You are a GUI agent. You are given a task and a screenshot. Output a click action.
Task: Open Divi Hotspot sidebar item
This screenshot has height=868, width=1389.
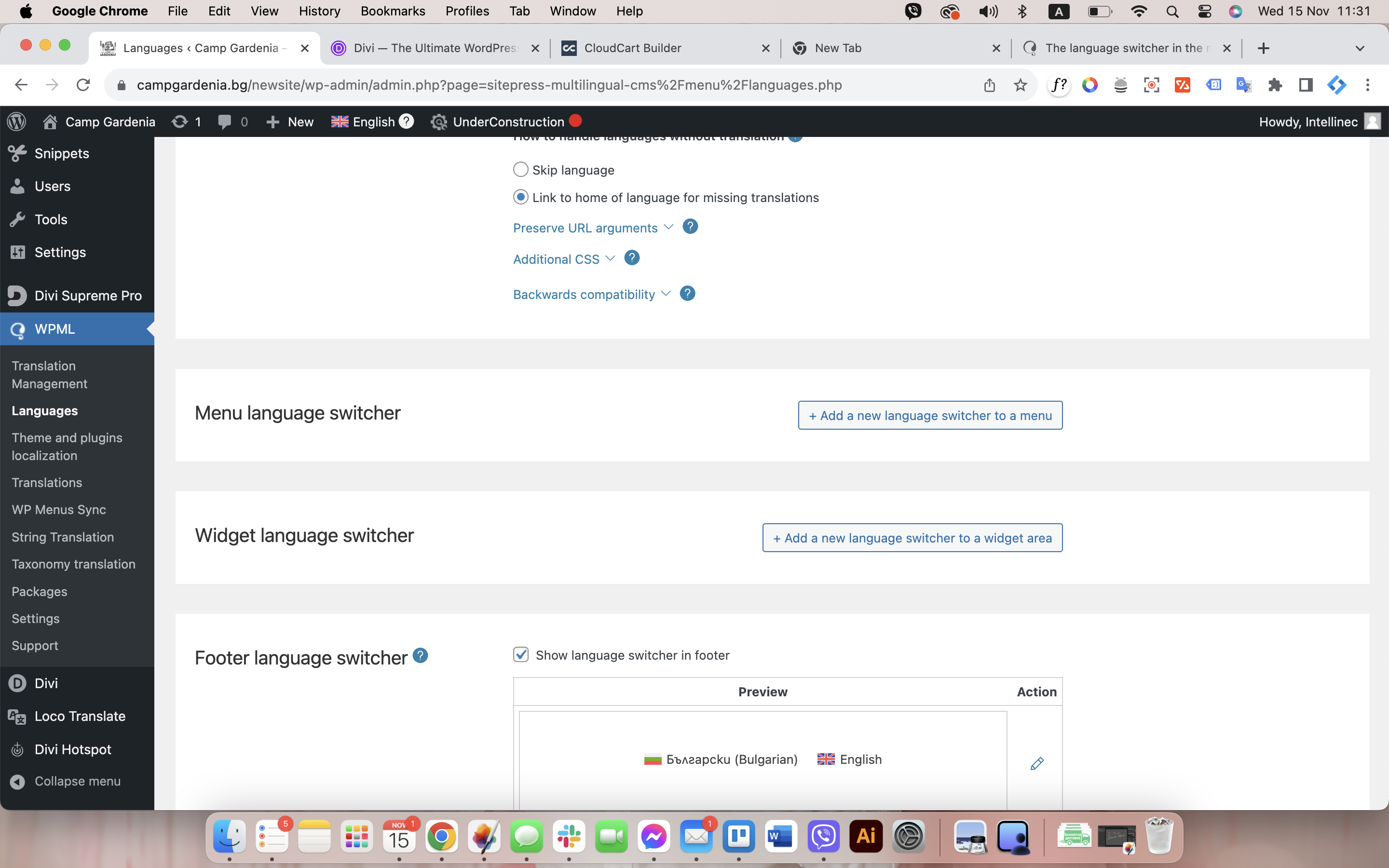tap(77, 749)
